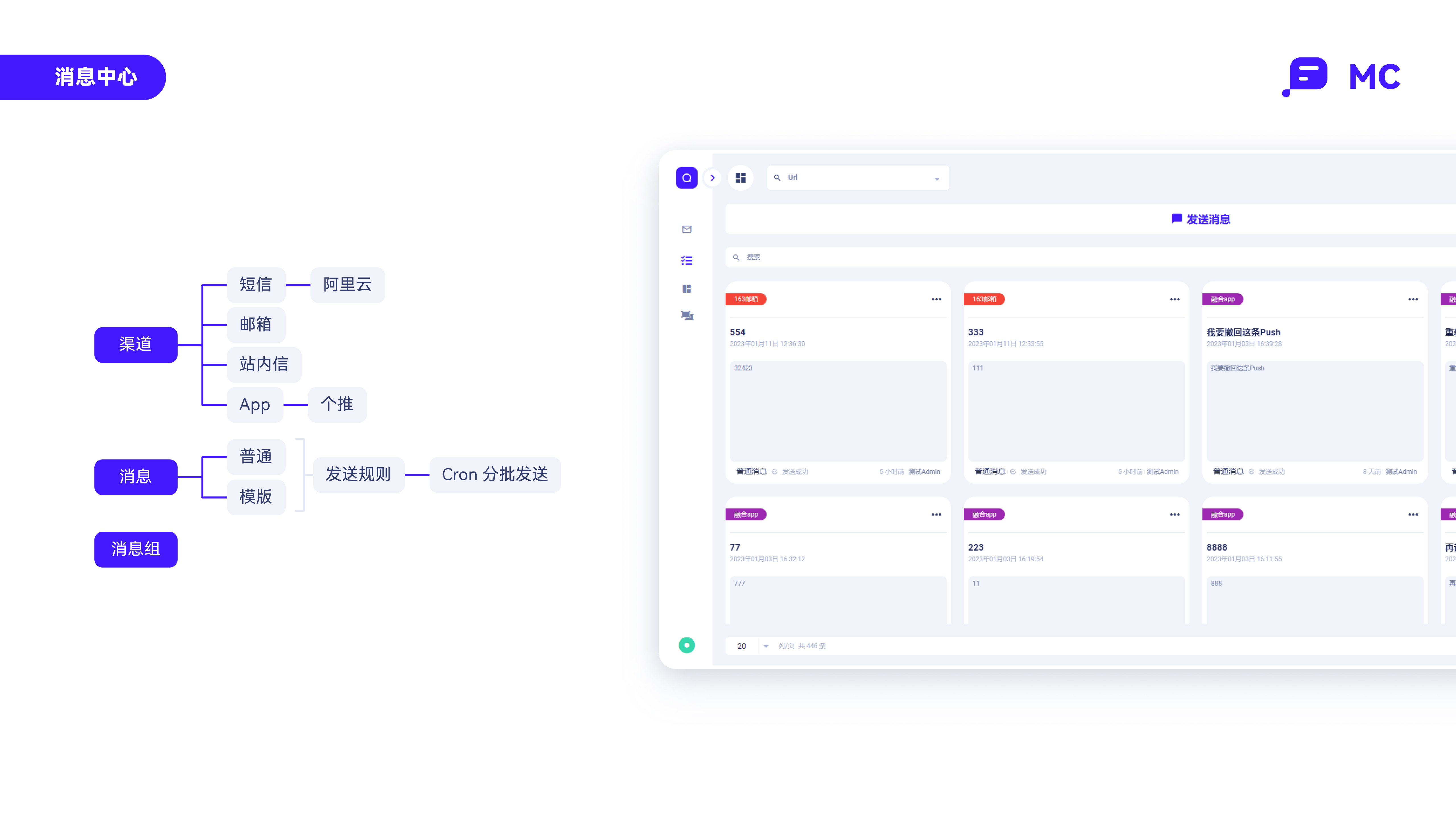
Task: Click the 163邮箱 tag on card 554
Action: (x=746, y=299)
